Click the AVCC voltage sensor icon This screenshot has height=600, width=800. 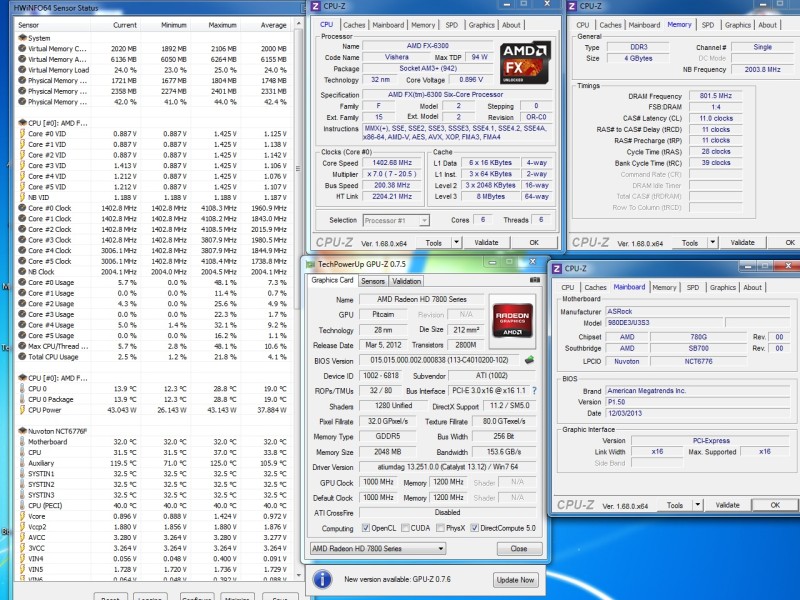pyautogui.click(x=22, y=537)
